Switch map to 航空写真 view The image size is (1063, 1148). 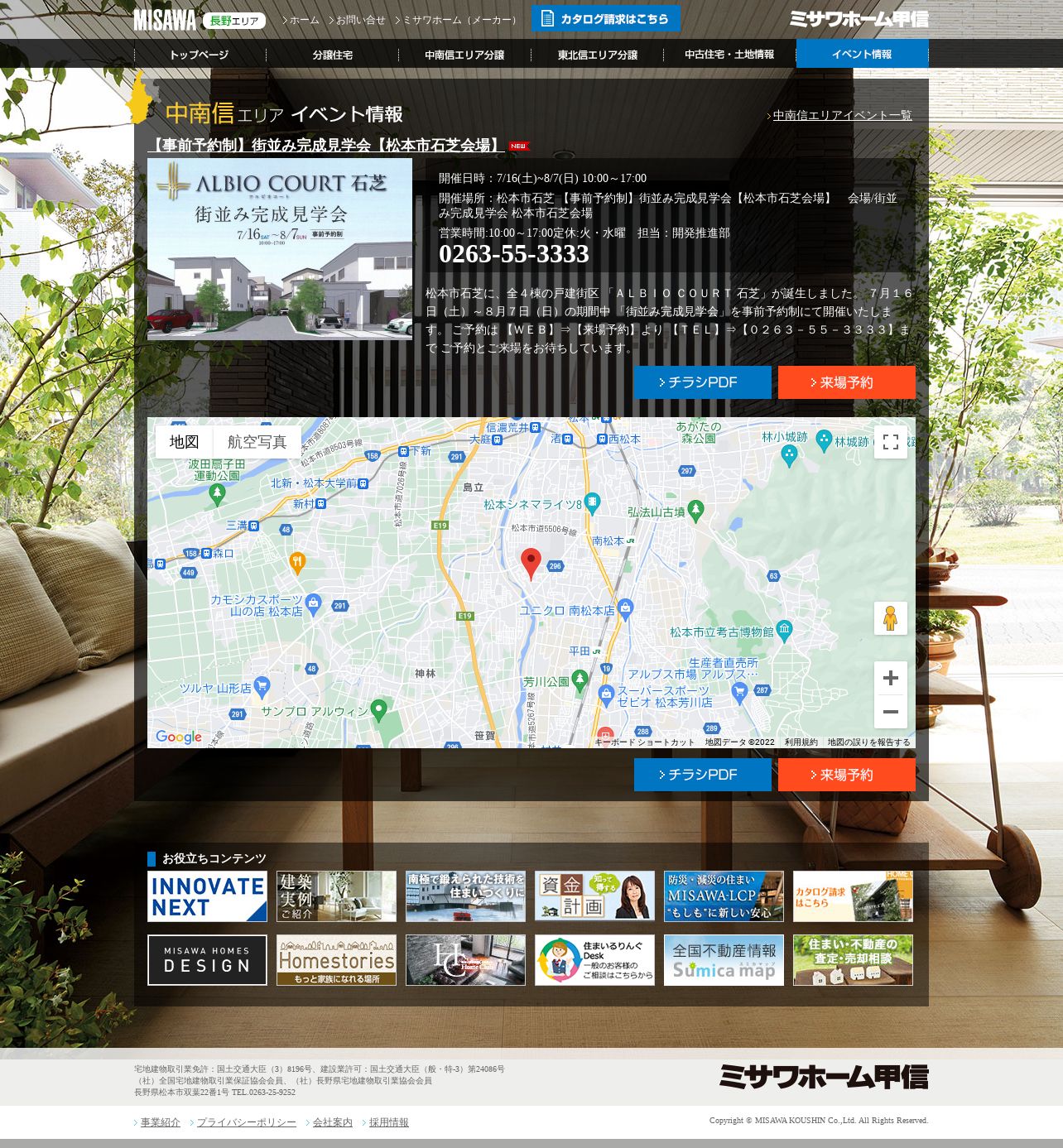click(x=257, y=442)
